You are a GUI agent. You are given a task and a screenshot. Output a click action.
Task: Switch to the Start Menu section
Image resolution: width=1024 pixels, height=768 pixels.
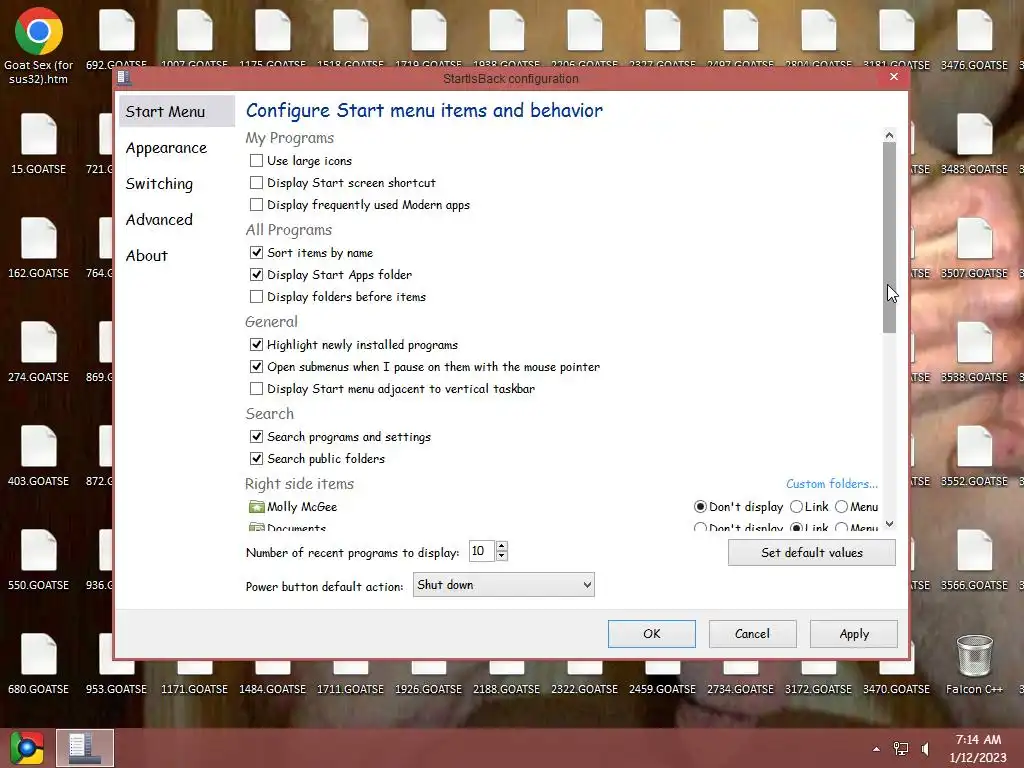point(176,112)
